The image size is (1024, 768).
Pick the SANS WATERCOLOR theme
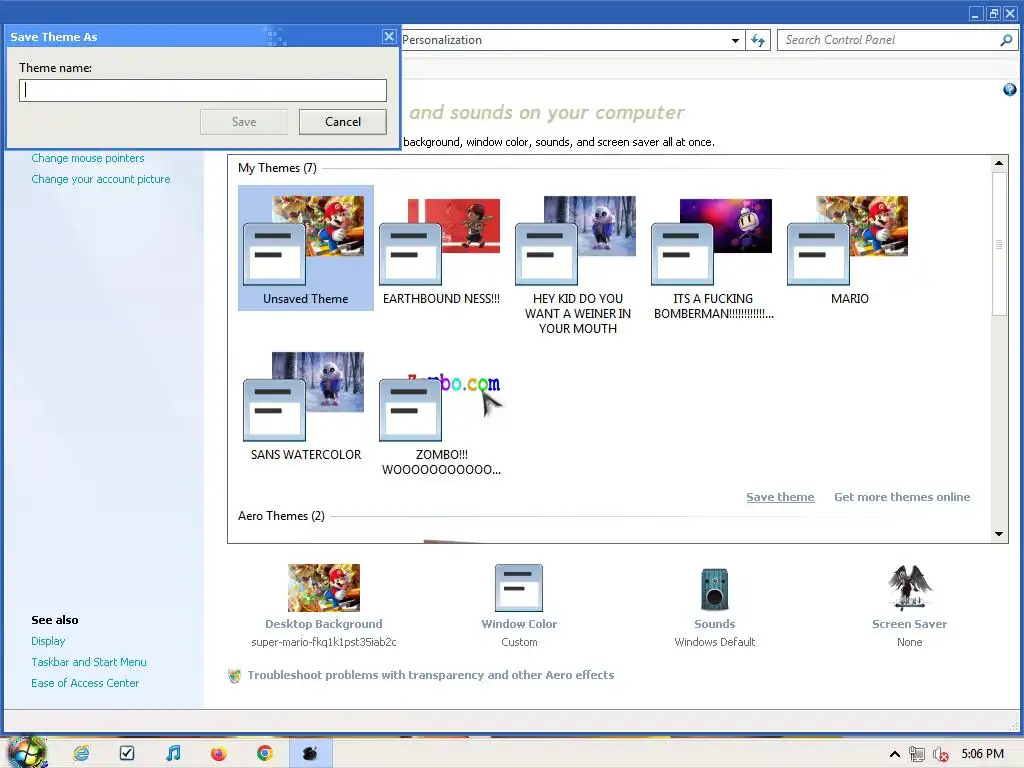tap(305, 405)
